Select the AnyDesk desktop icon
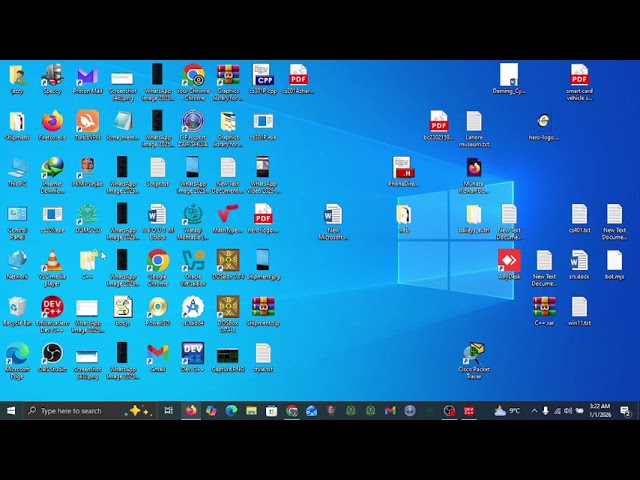Image resolution: width=640 pixels, height=480 pixels. [509, 262]
